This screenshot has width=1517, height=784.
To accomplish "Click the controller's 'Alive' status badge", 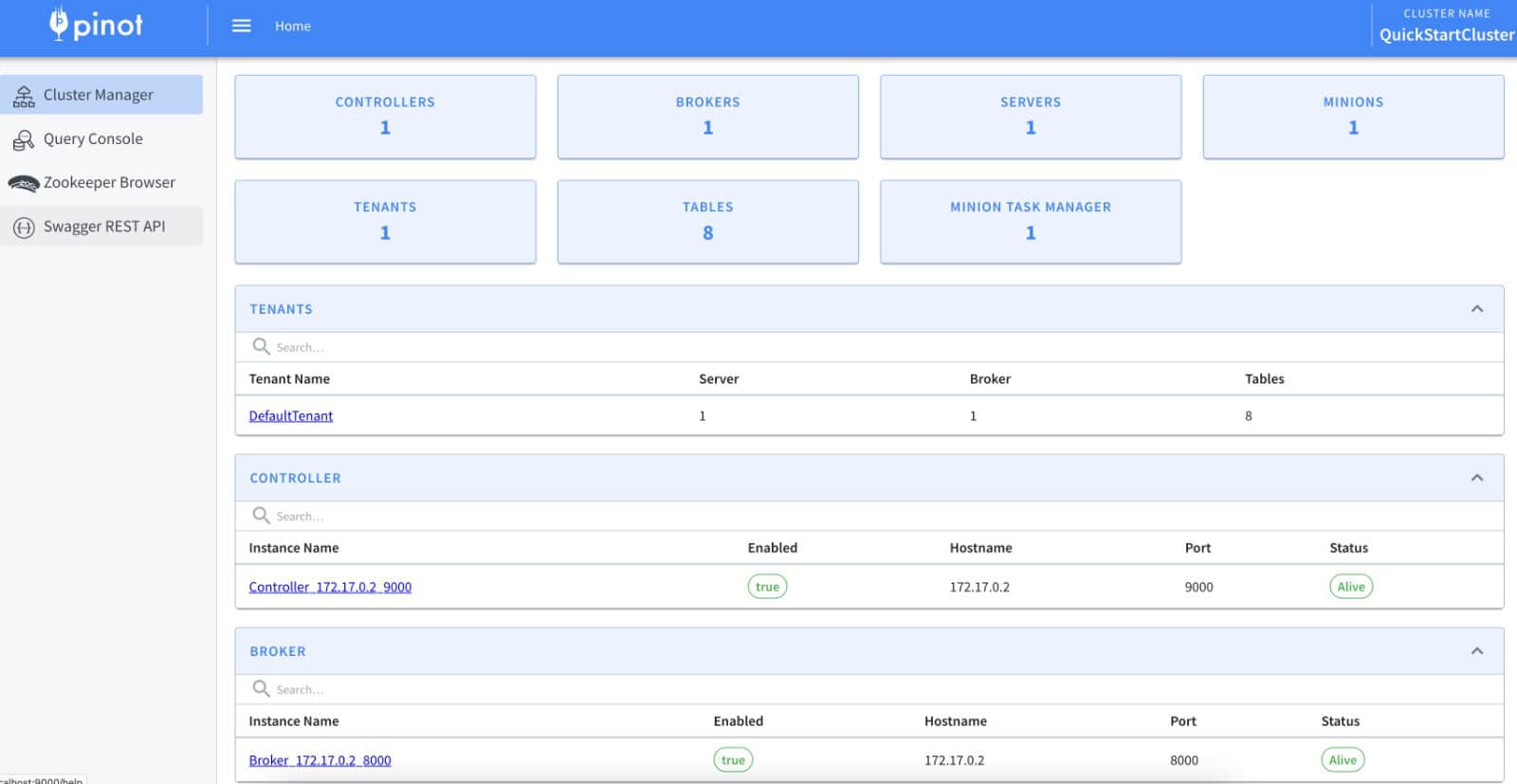I will 1351,587.
